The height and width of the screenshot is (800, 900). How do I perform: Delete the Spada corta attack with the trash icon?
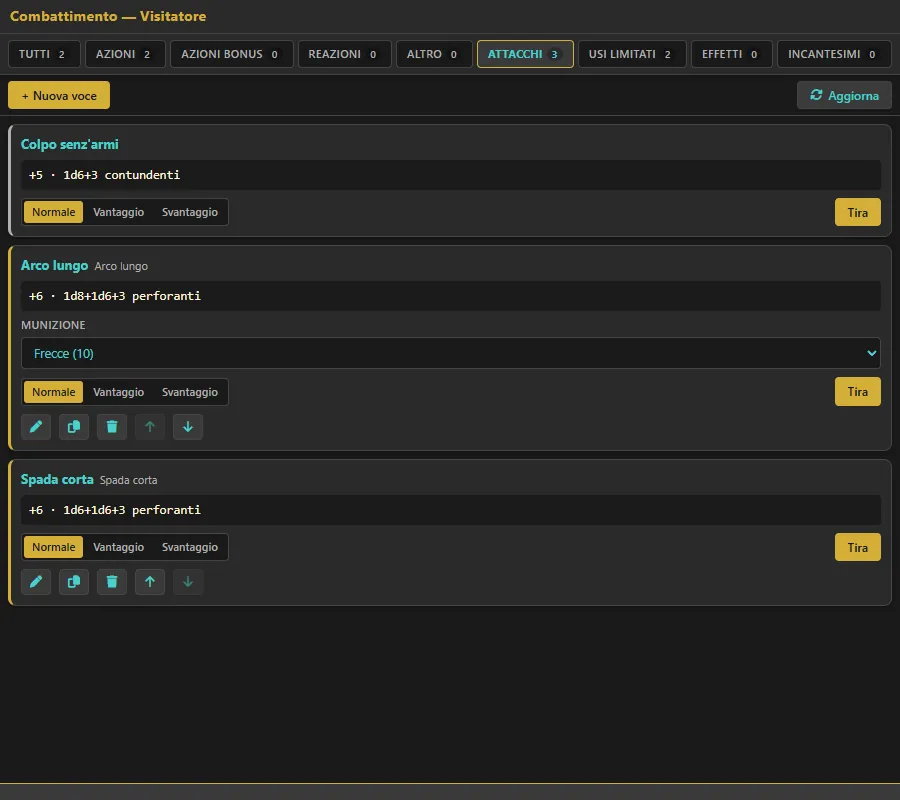coord(111,582)
